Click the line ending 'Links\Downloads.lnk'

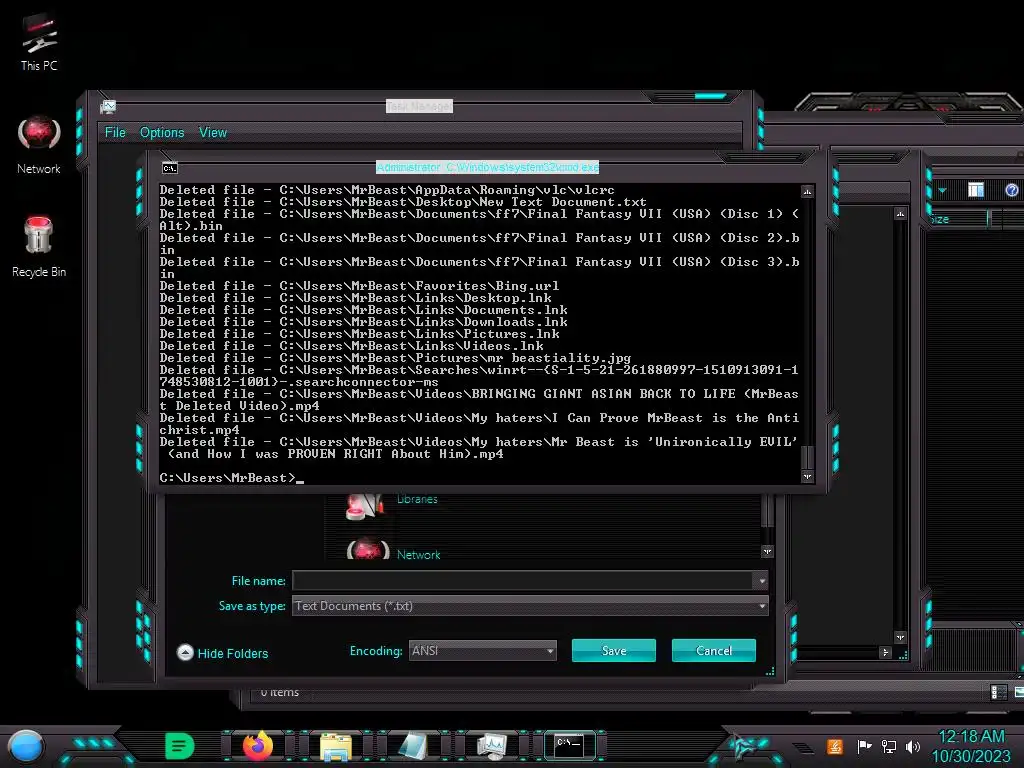click(x=363, y=322)
